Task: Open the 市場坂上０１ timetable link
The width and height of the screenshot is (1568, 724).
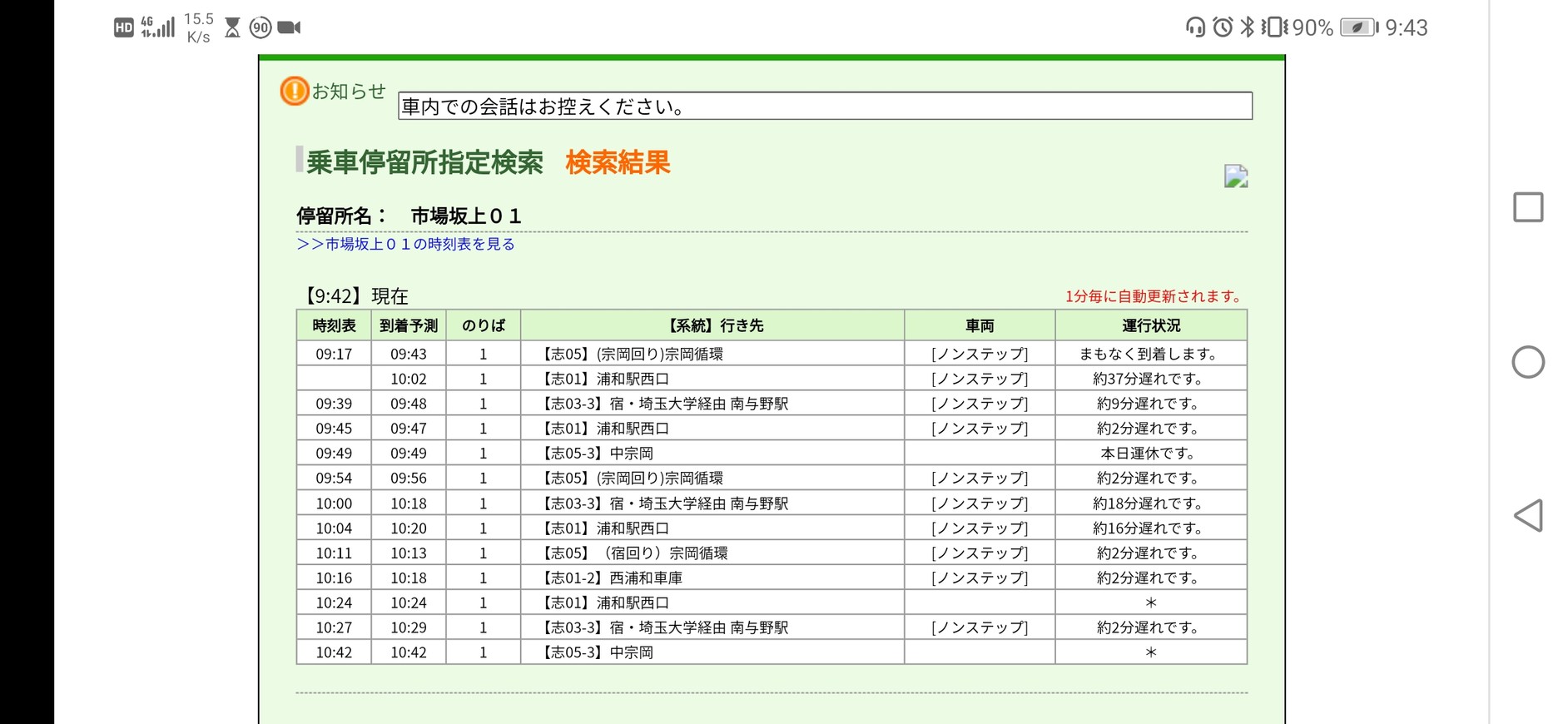Action: tap(406, 244)
